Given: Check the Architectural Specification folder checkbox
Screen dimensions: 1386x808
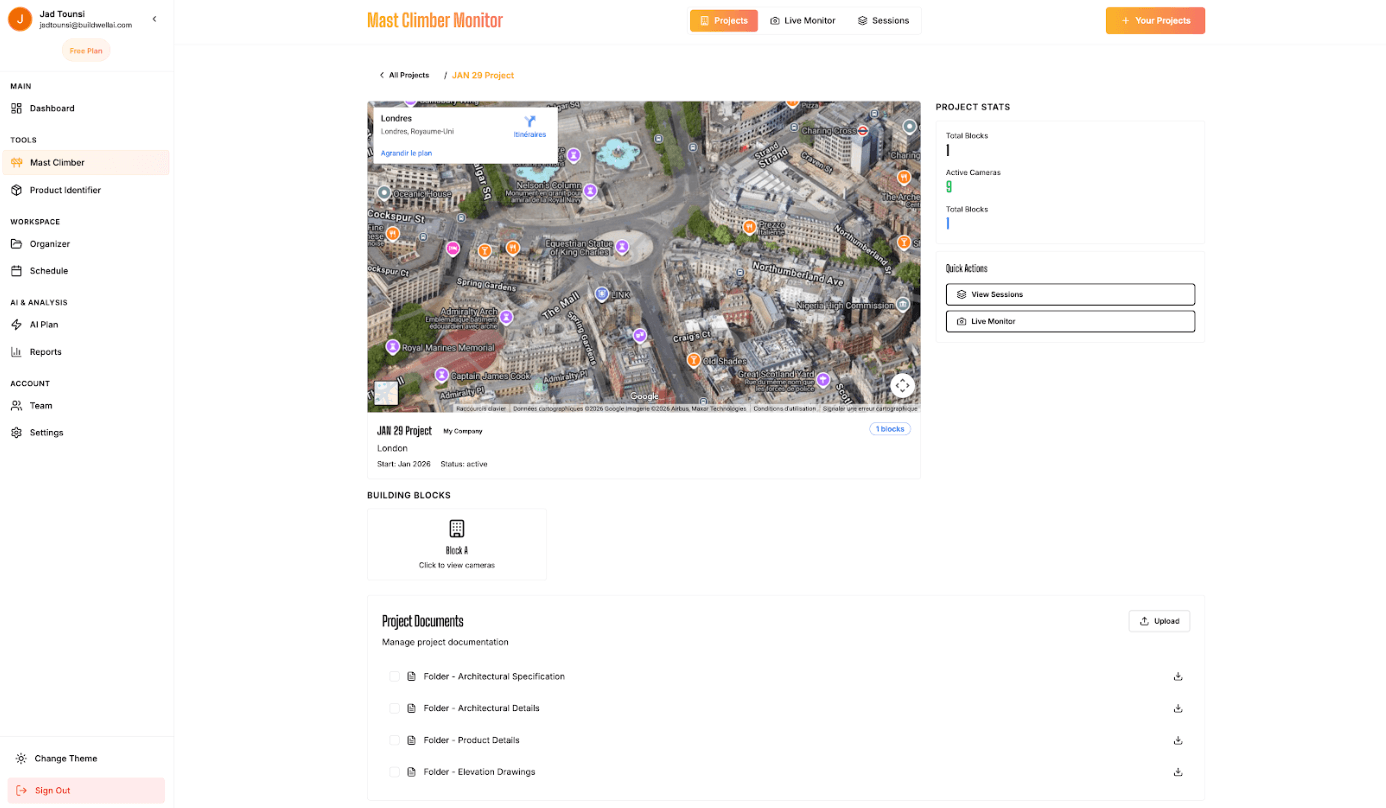Looking at the screenshot, I should [394, 677].
